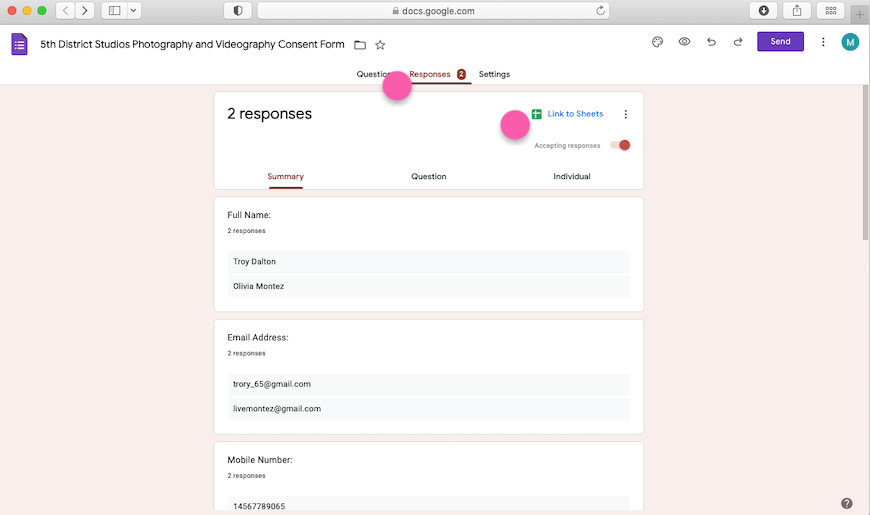Click the move to folder icon

point(360,45)
